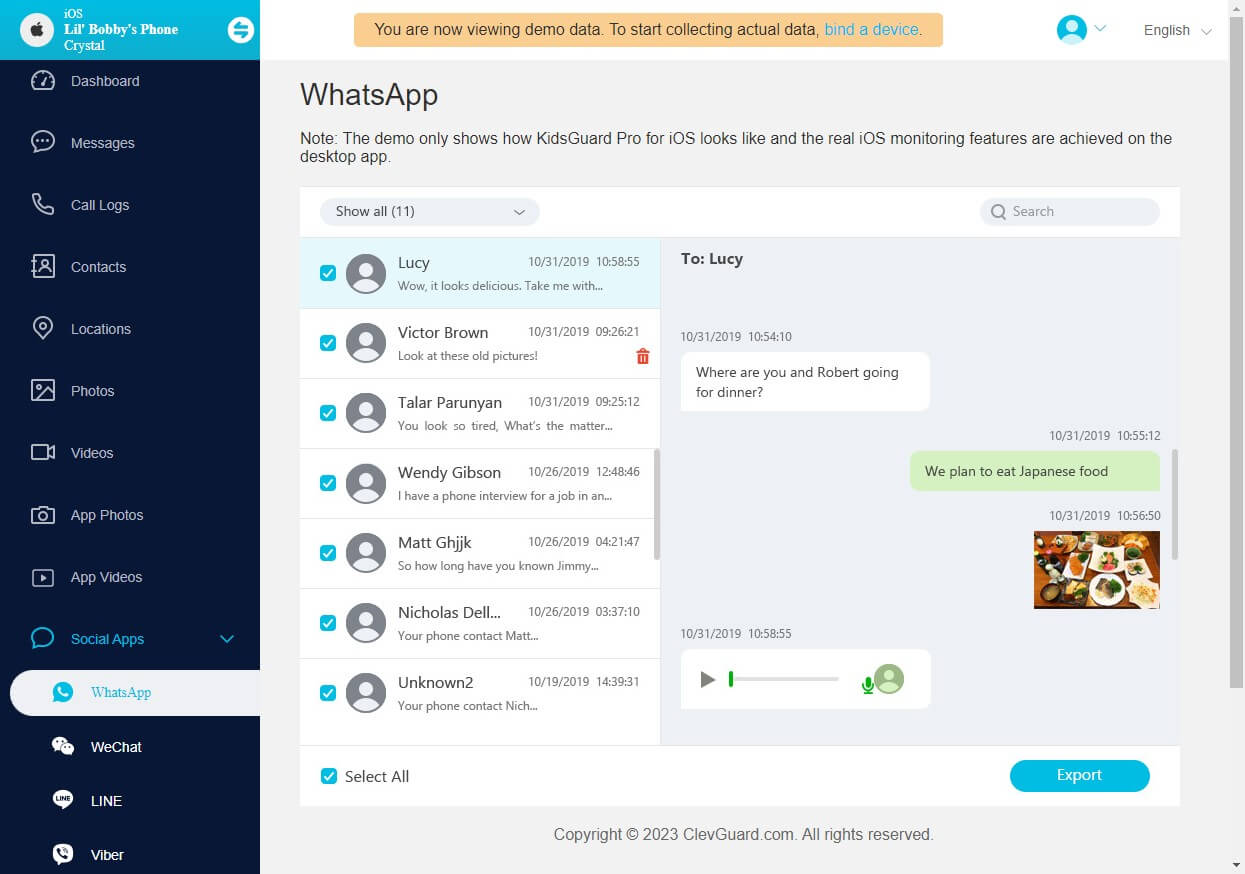1245x874 pixels.
Task: Uncheck the Lucy conversation checkbox
Action: (328, 273)
